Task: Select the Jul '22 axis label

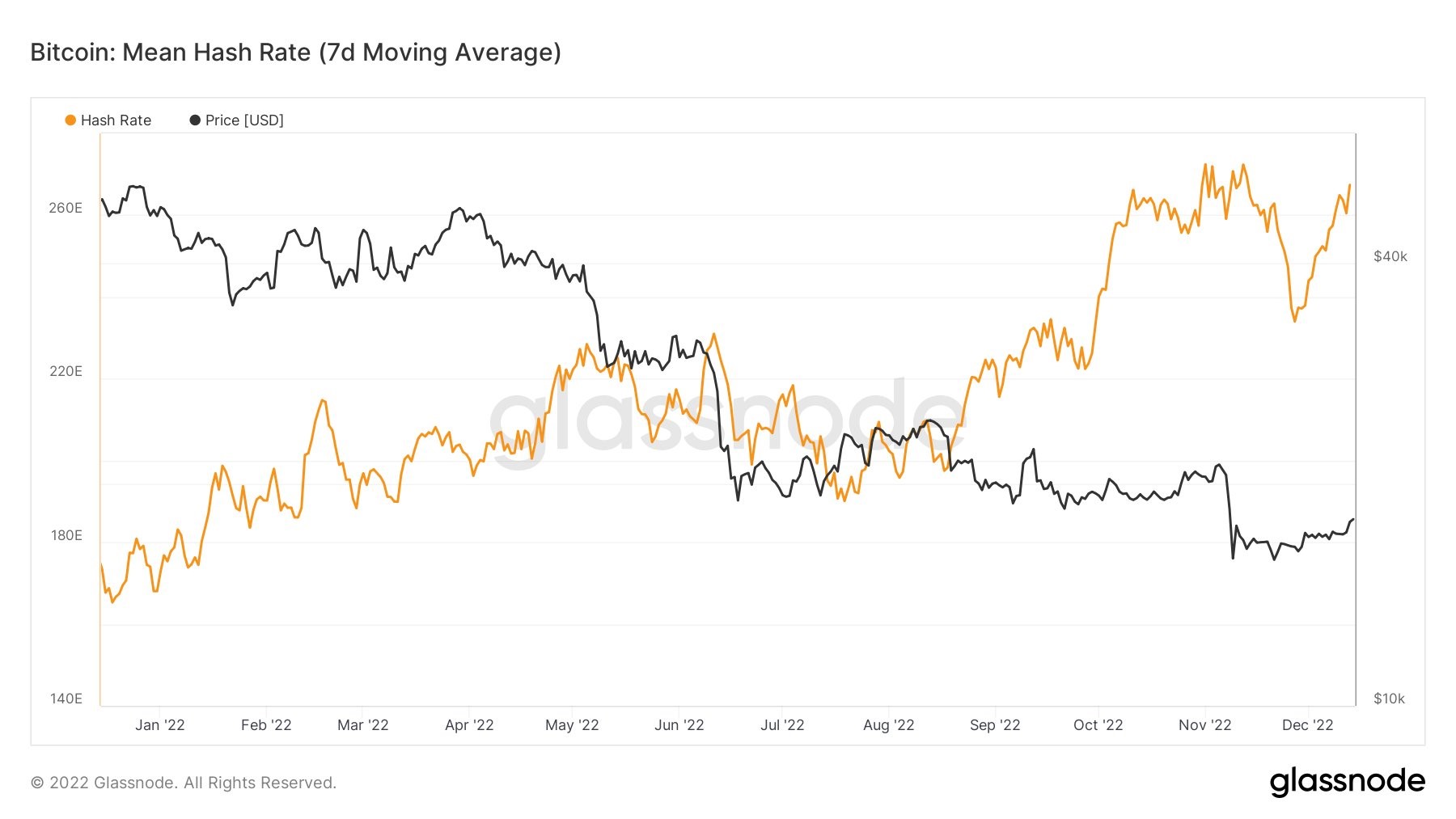Action: [782, 725]
